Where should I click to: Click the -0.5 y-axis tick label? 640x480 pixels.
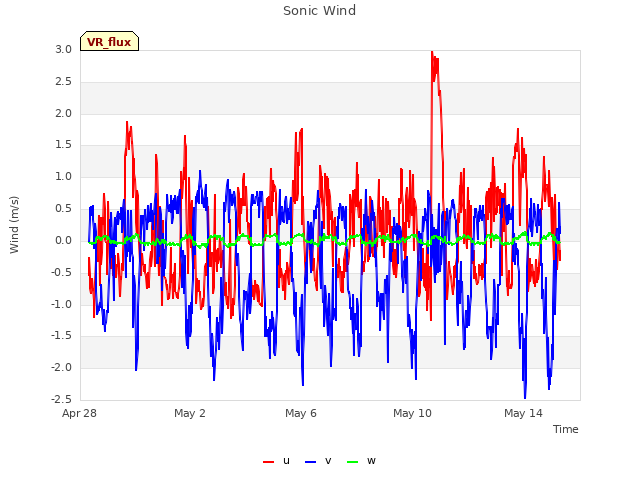click(x=62, y=272)
